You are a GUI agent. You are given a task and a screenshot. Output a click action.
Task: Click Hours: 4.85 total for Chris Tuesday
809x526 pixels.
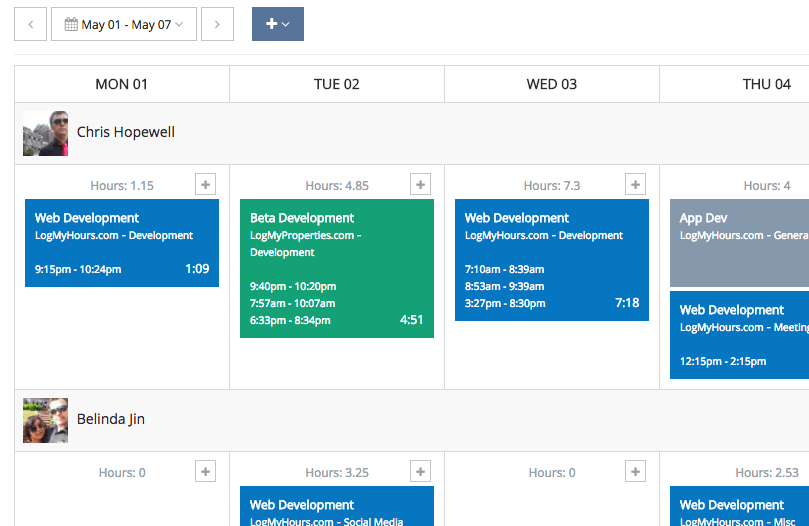click(337, 186)
